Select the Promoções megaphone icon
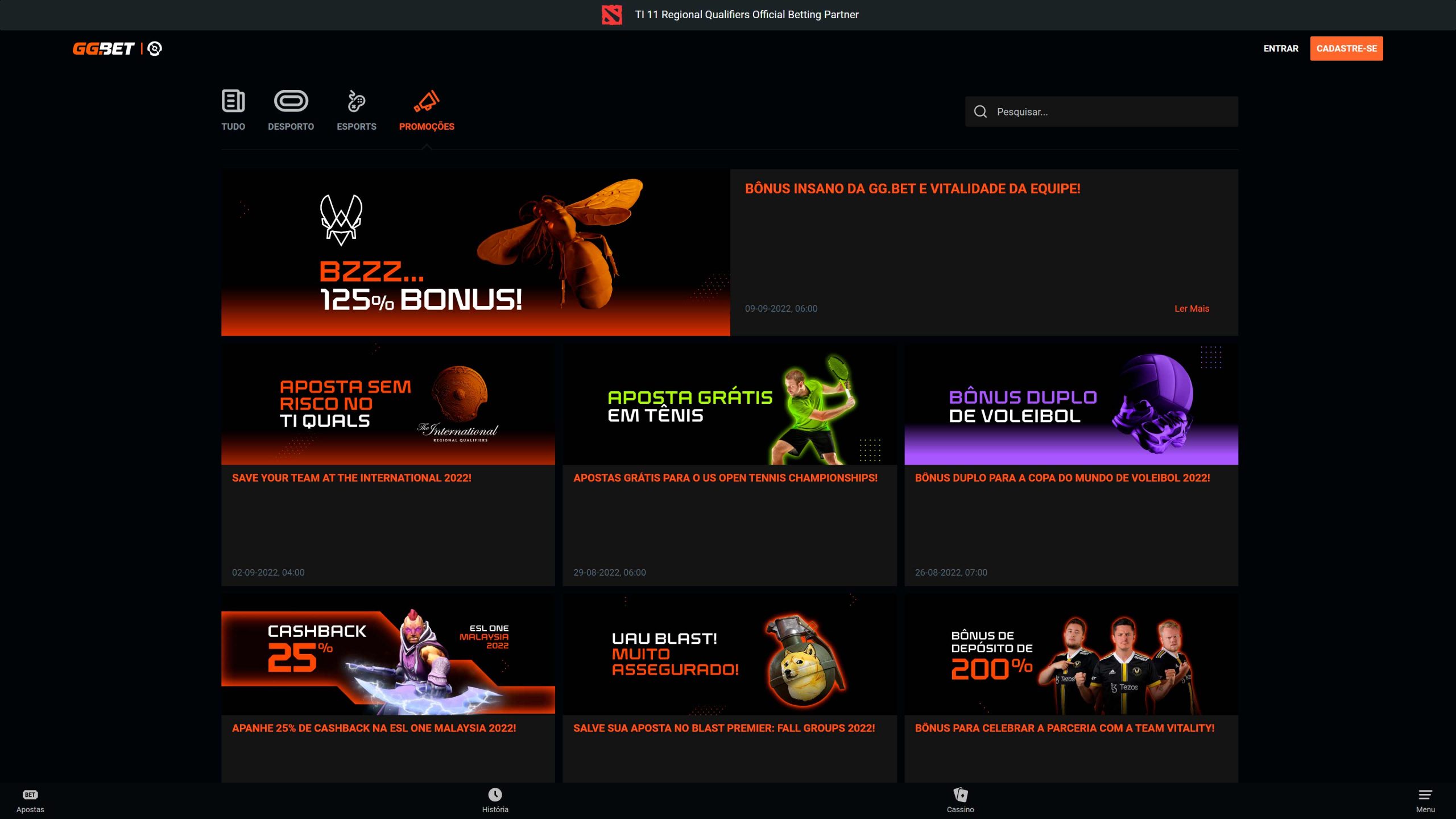1456x819 pixels. pyautogui.click(x=427, y=101)
